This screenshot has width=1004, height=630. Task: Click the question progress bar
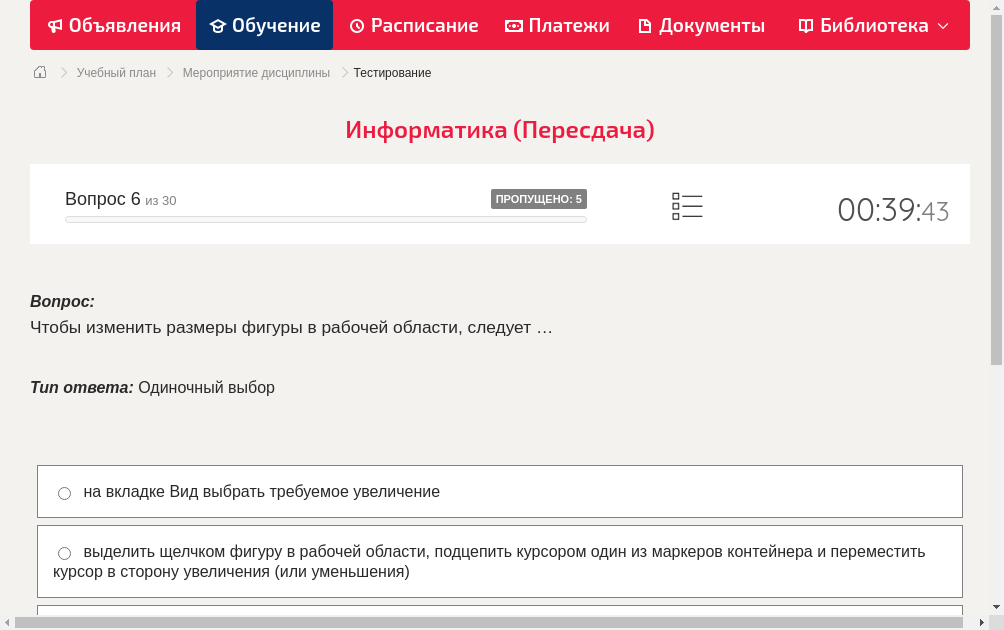(x=325, y=219)
